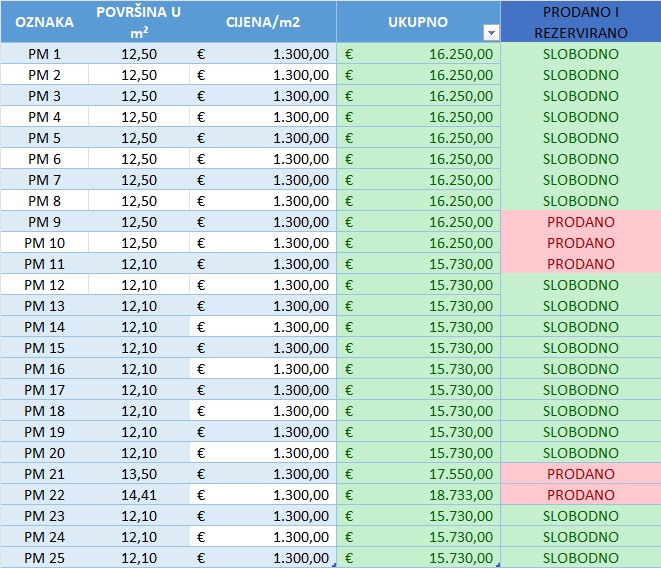Screen dimensions: 661x568
Task: Select the POVRŠINA U m² header cell
Action: [138, 21]
